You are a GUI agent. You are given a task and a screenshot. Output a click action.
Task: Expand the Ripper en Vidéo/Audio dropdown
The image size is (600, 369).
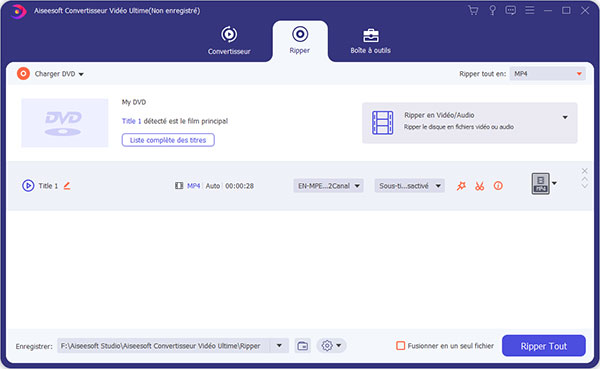pos(565,118)
